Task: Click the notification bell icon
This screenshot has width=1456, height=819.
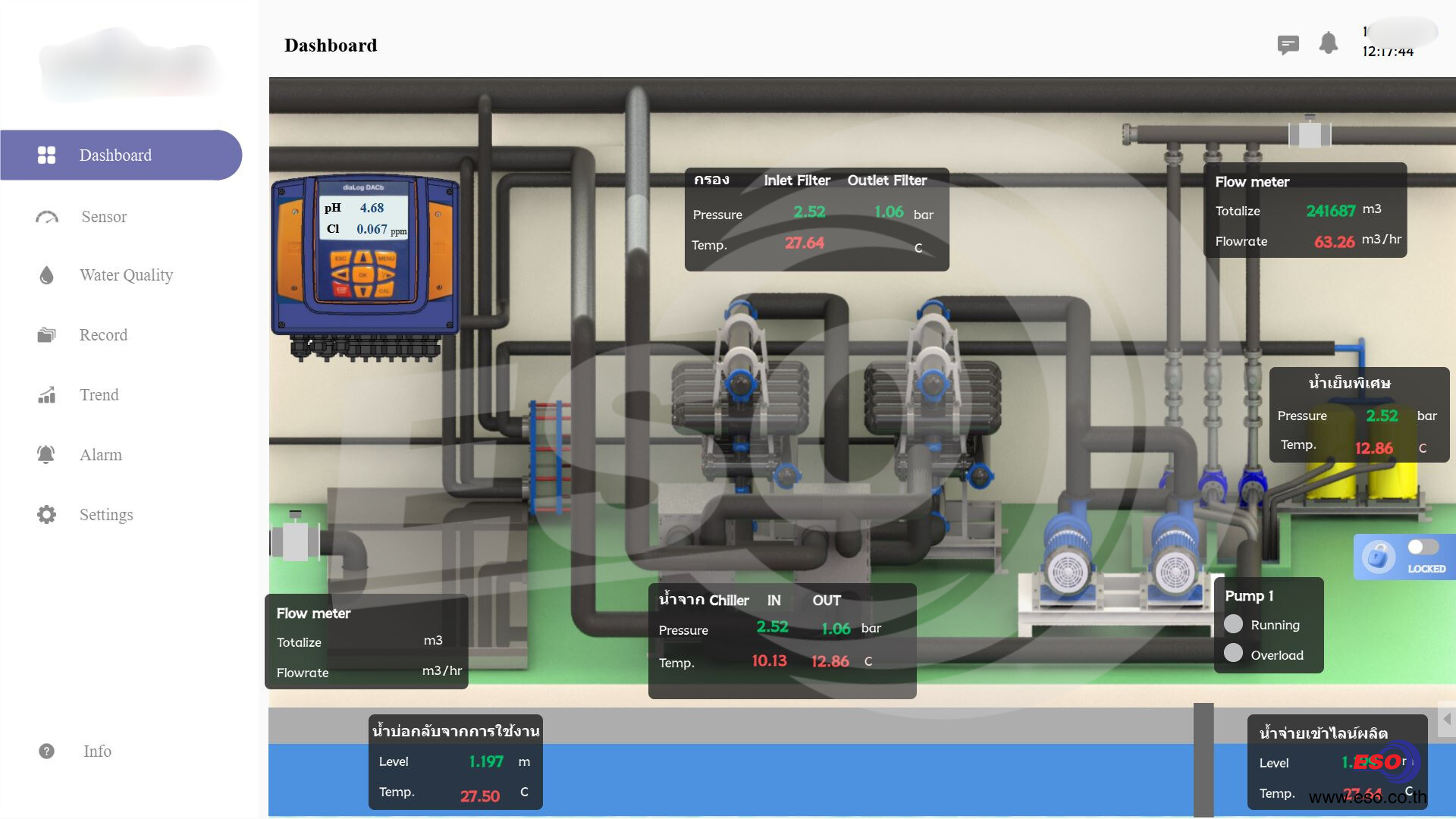Action: (x=1328, y=43)
